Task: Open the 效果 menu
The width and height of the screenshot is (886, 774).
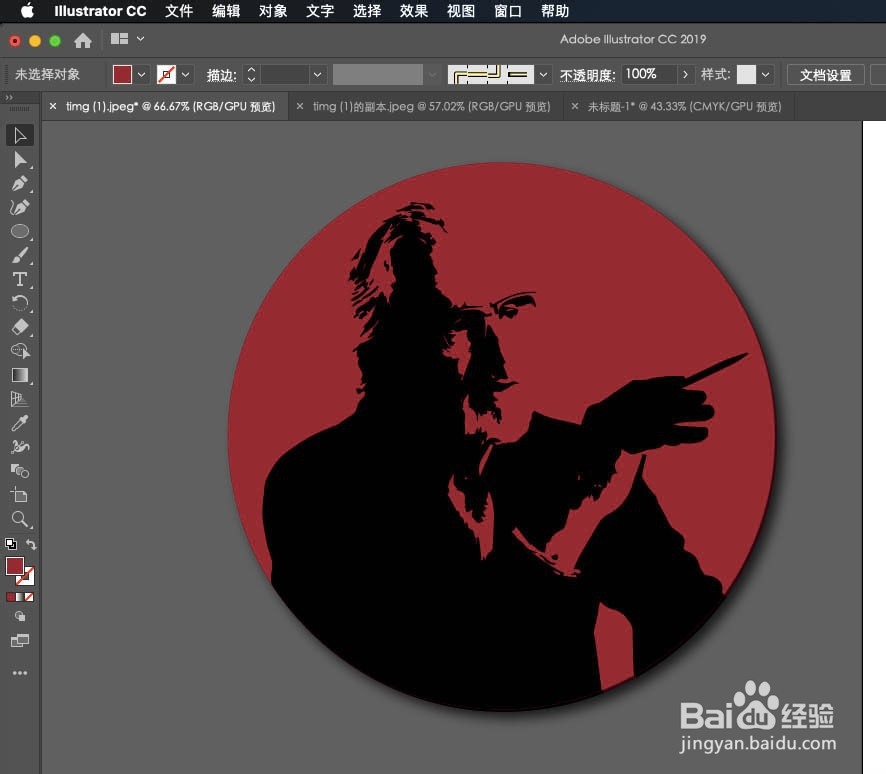Action: tap(414, 11)
